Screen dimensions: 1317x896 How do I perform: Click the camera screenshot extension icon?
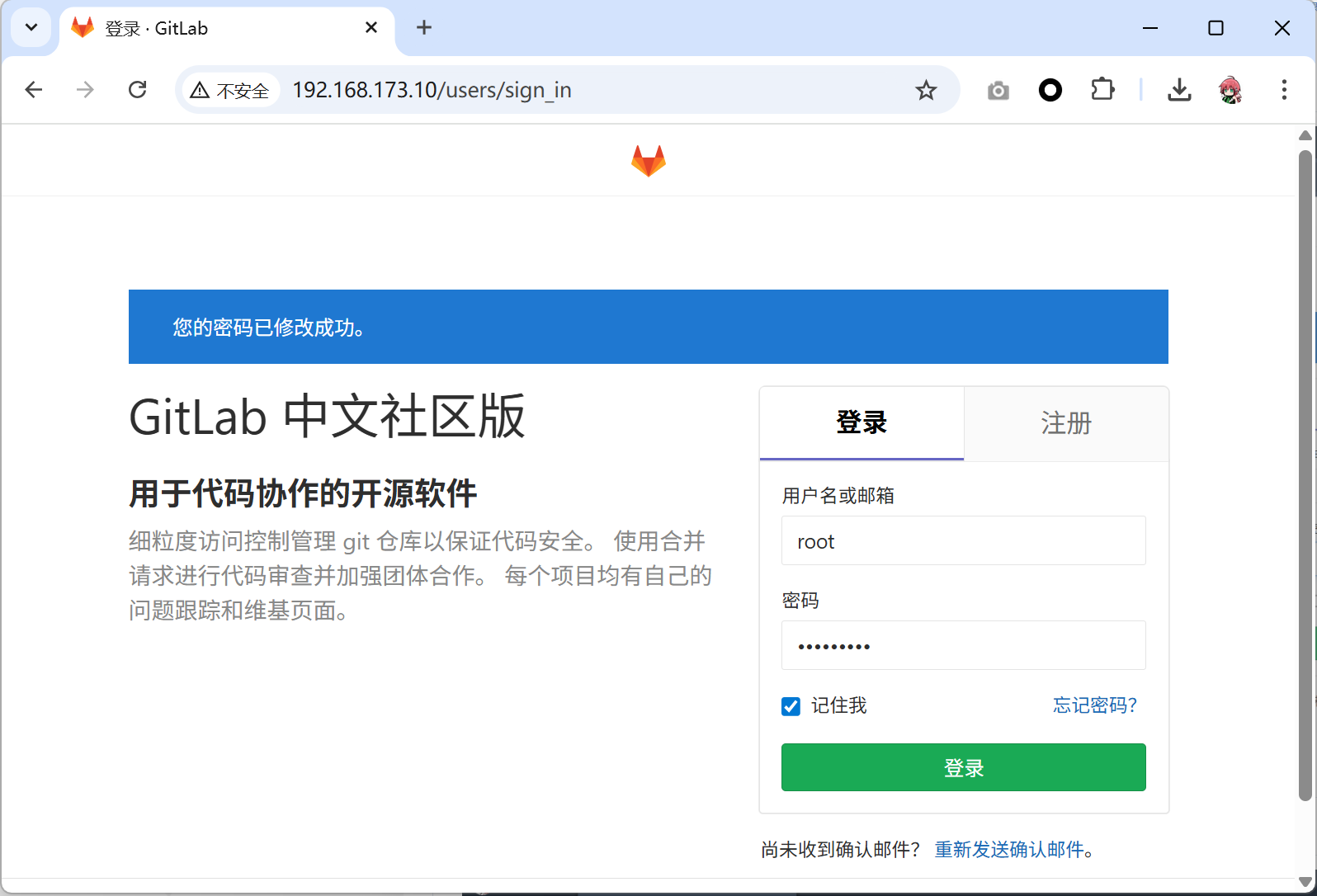pyautogui.click(x=998, y=90)
